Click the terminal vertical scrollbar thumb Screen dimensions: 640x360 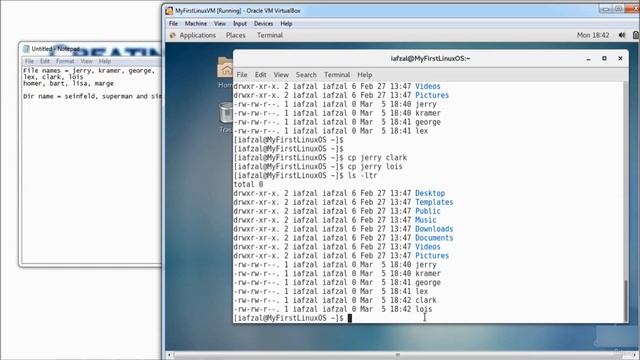click(626, 301)
